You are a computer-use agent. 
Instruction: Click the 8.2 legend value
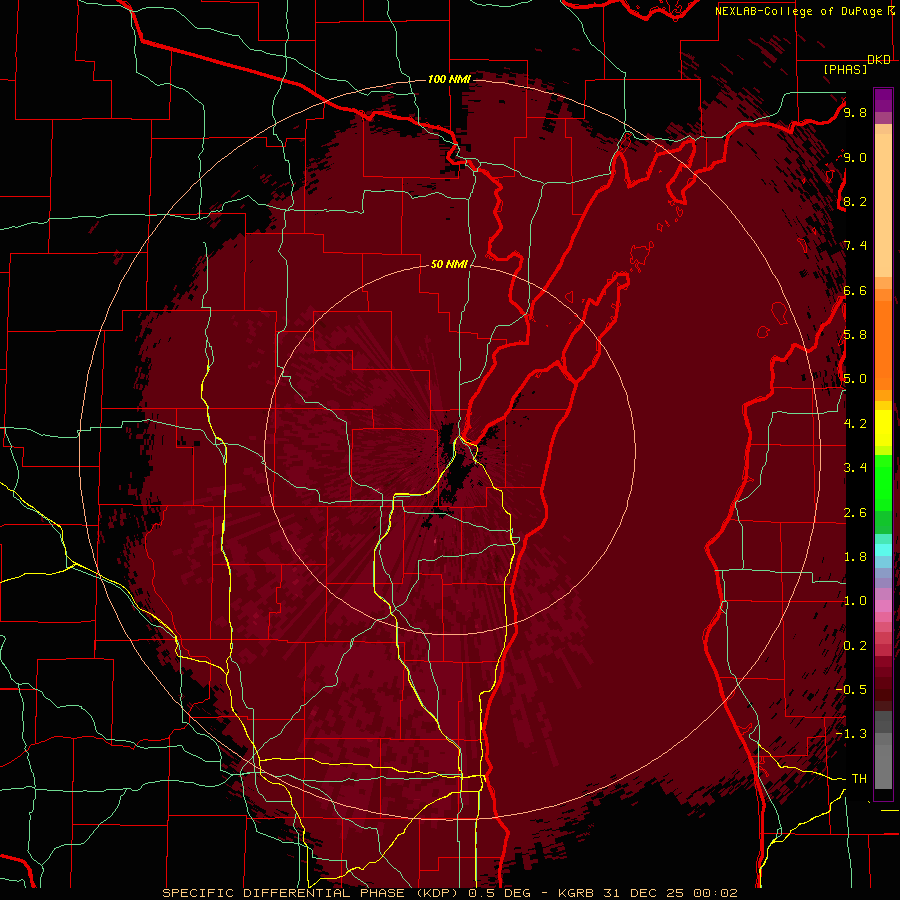[x=855, y=201]
